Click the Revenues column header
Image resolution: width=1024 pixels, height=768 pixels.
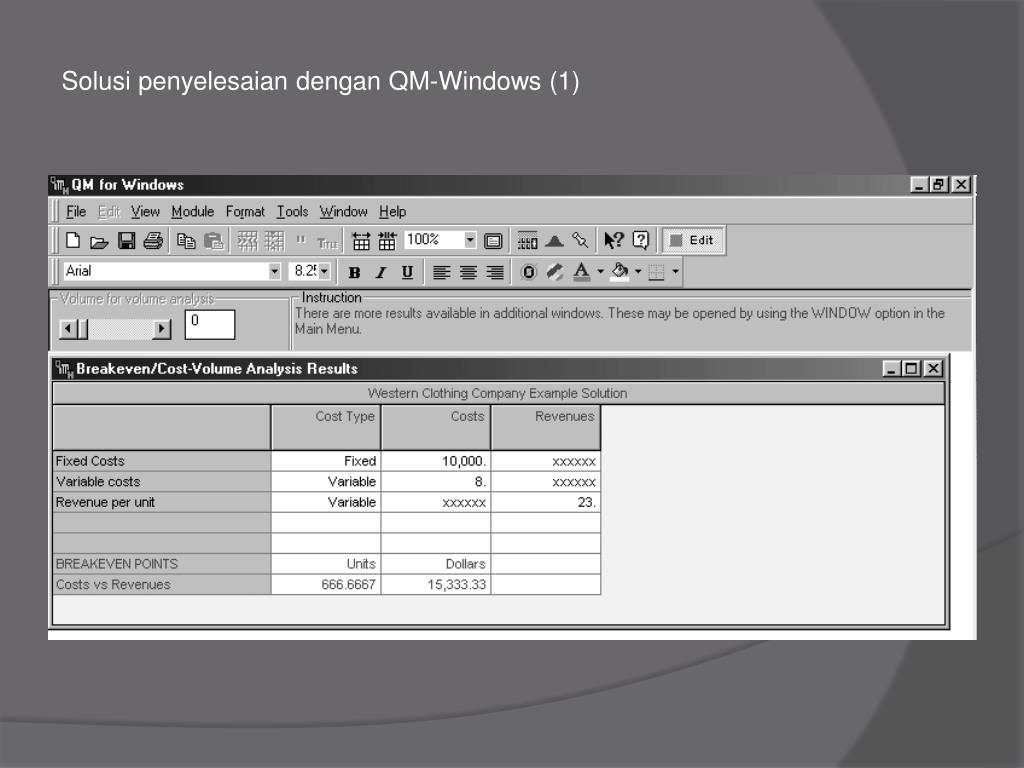pyautogui.click(x=545, y=427)
